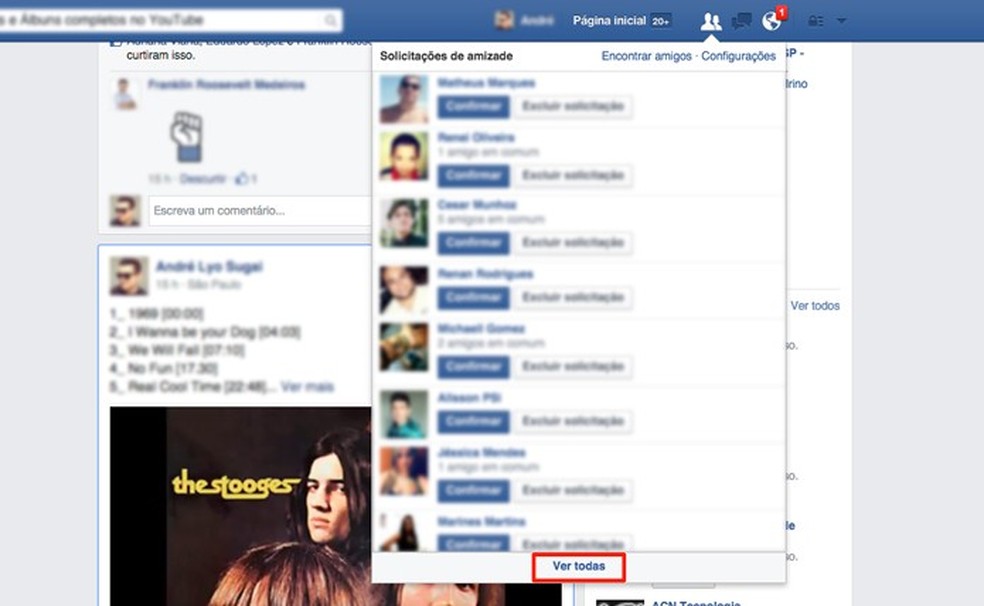Image resolution: width=984 pixels, height=606 pixels.
Task: Open the notifications globe icon
Action: pos(772,21)
